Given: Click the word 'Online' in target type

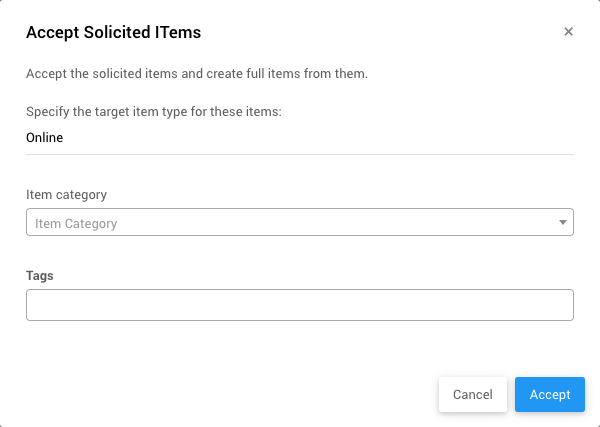Looking at the screenshot, I should (44, 138).
